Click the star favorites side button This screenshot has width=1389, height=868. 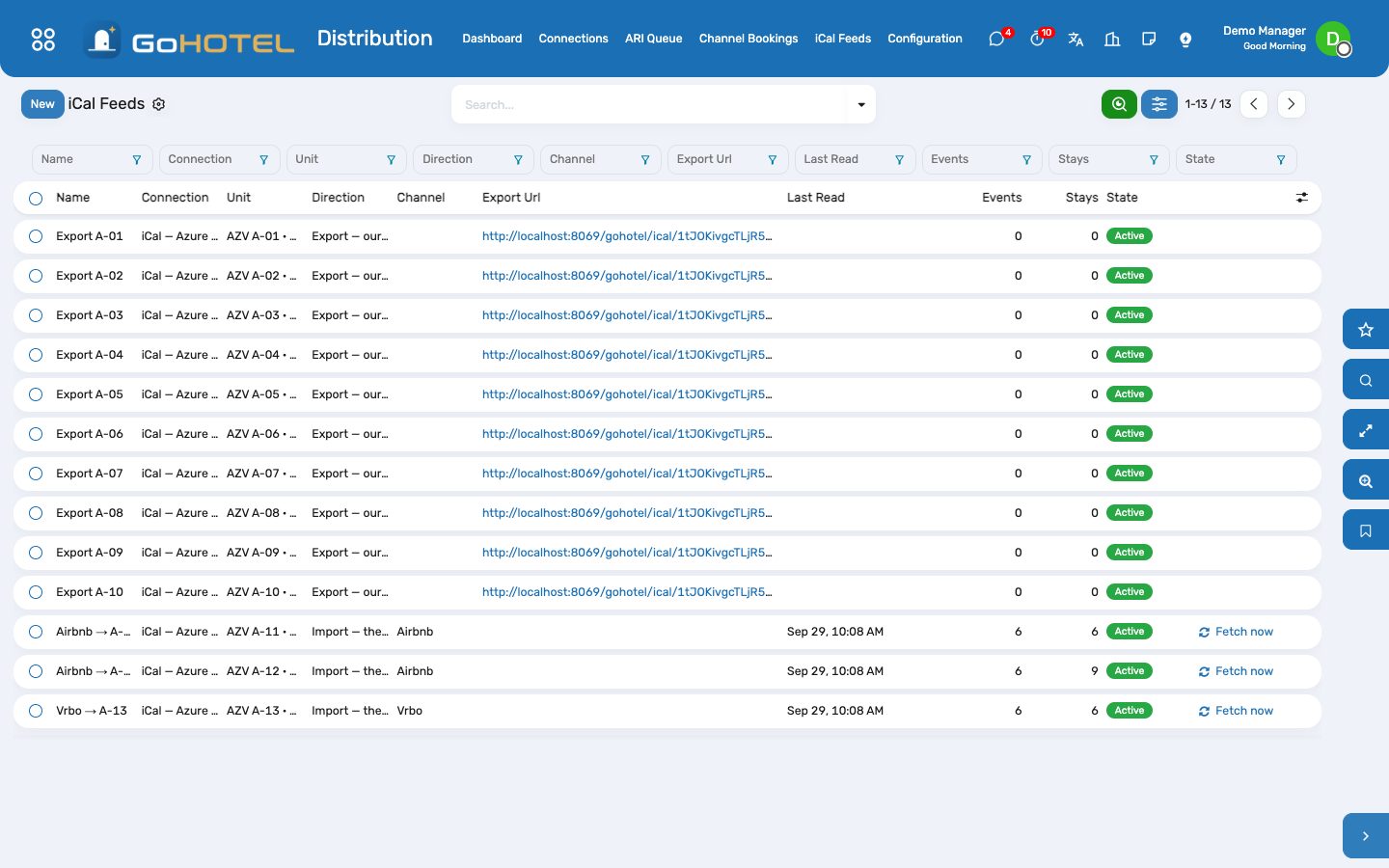click(x=1366, y=330)
